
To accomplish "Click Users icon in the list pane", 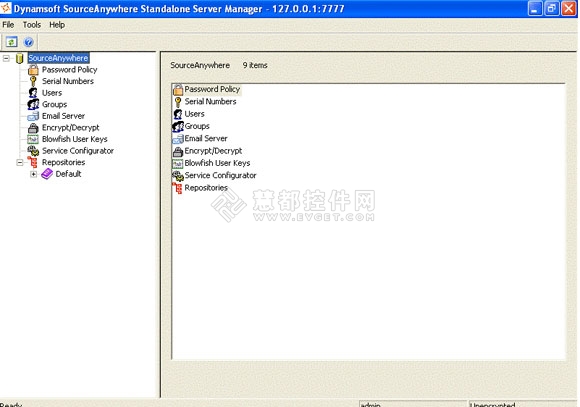I will (178, 114).
